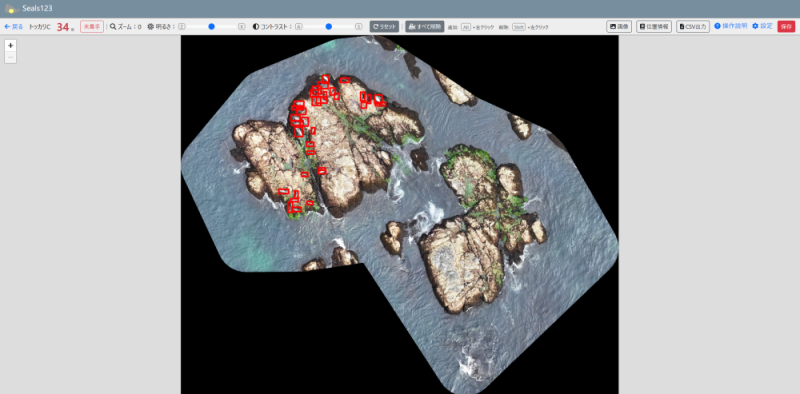The image size is (800, 394).
Task: Click the S key contrast increase box
Action: pos(359,27)
